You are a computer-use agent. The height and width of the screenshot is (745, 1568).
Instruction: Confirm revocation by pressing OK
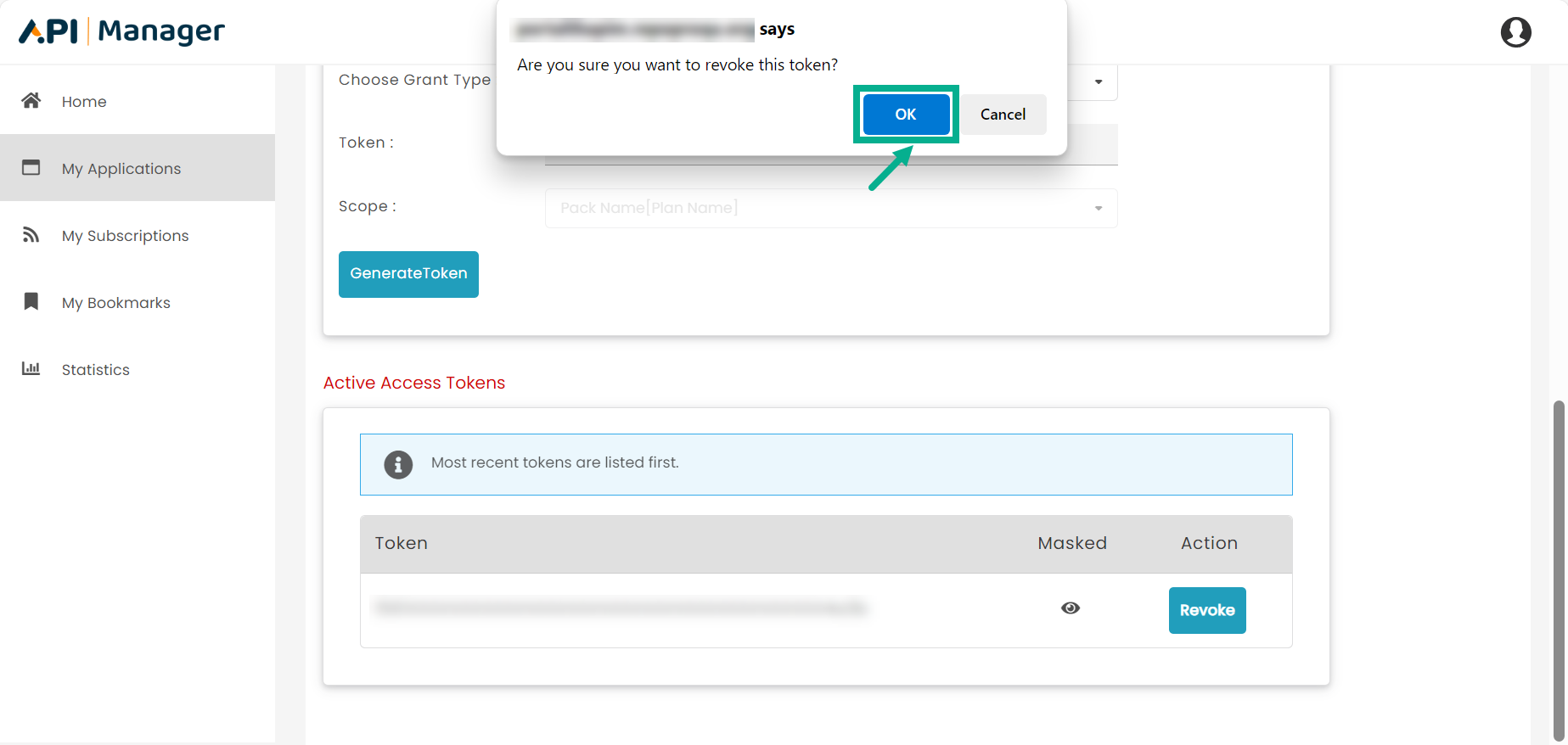tap(906, 115)
